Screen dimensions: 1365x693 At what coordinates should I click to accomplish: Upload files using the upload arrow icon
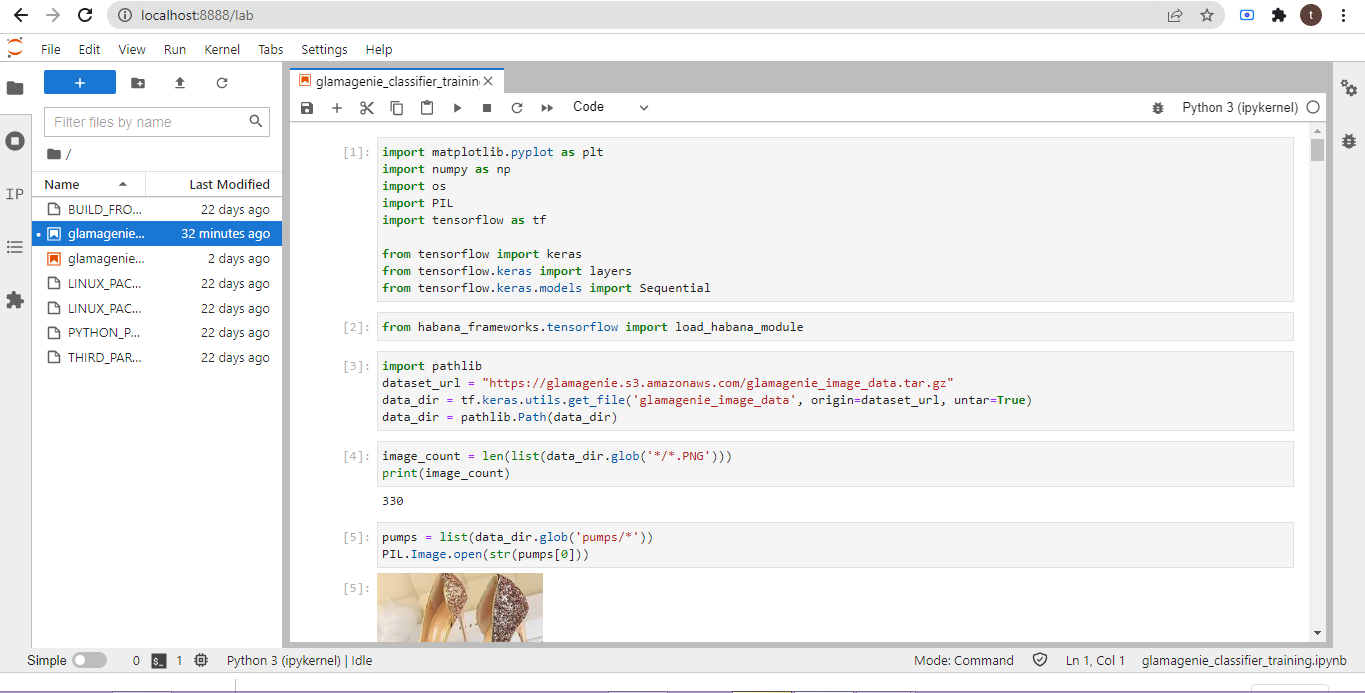click(180, 83)
